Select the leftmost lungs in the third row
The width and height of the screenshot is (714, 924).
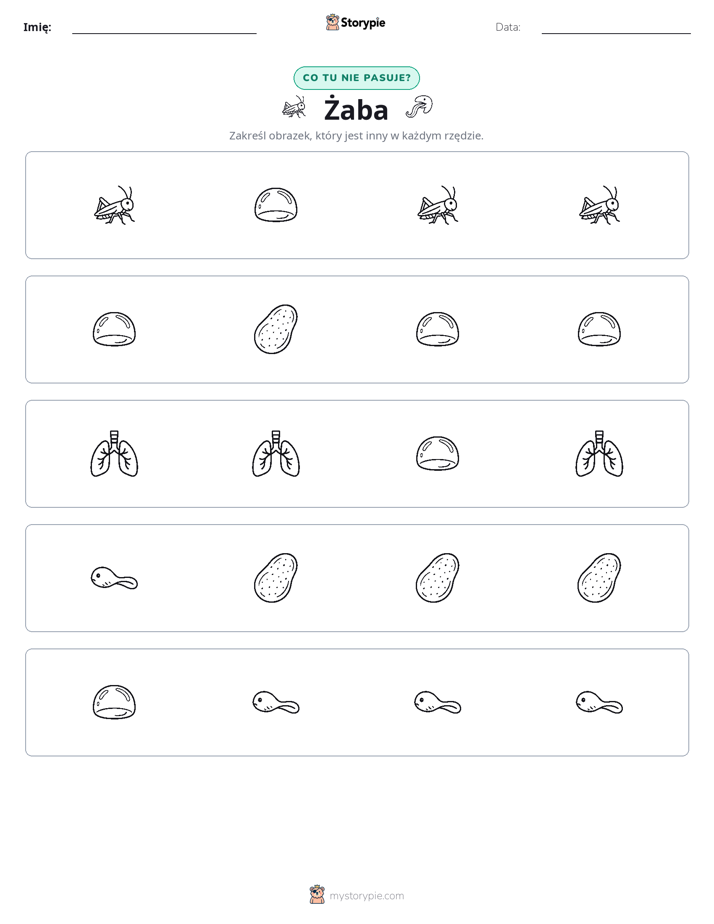pyautogui.click(x=114, y=454)
